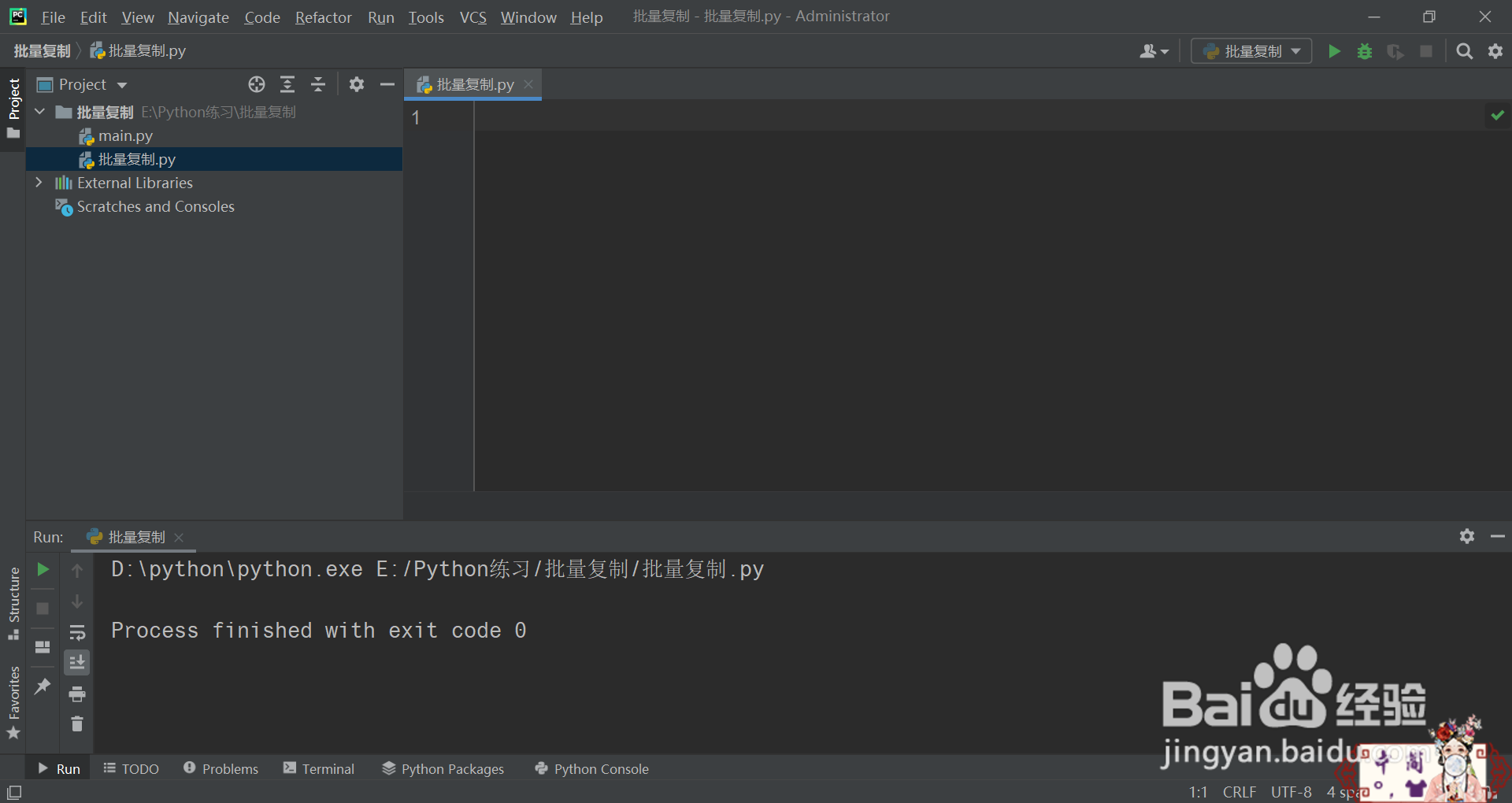Click the 1:1 cursor position indicator

[1198, 792]
